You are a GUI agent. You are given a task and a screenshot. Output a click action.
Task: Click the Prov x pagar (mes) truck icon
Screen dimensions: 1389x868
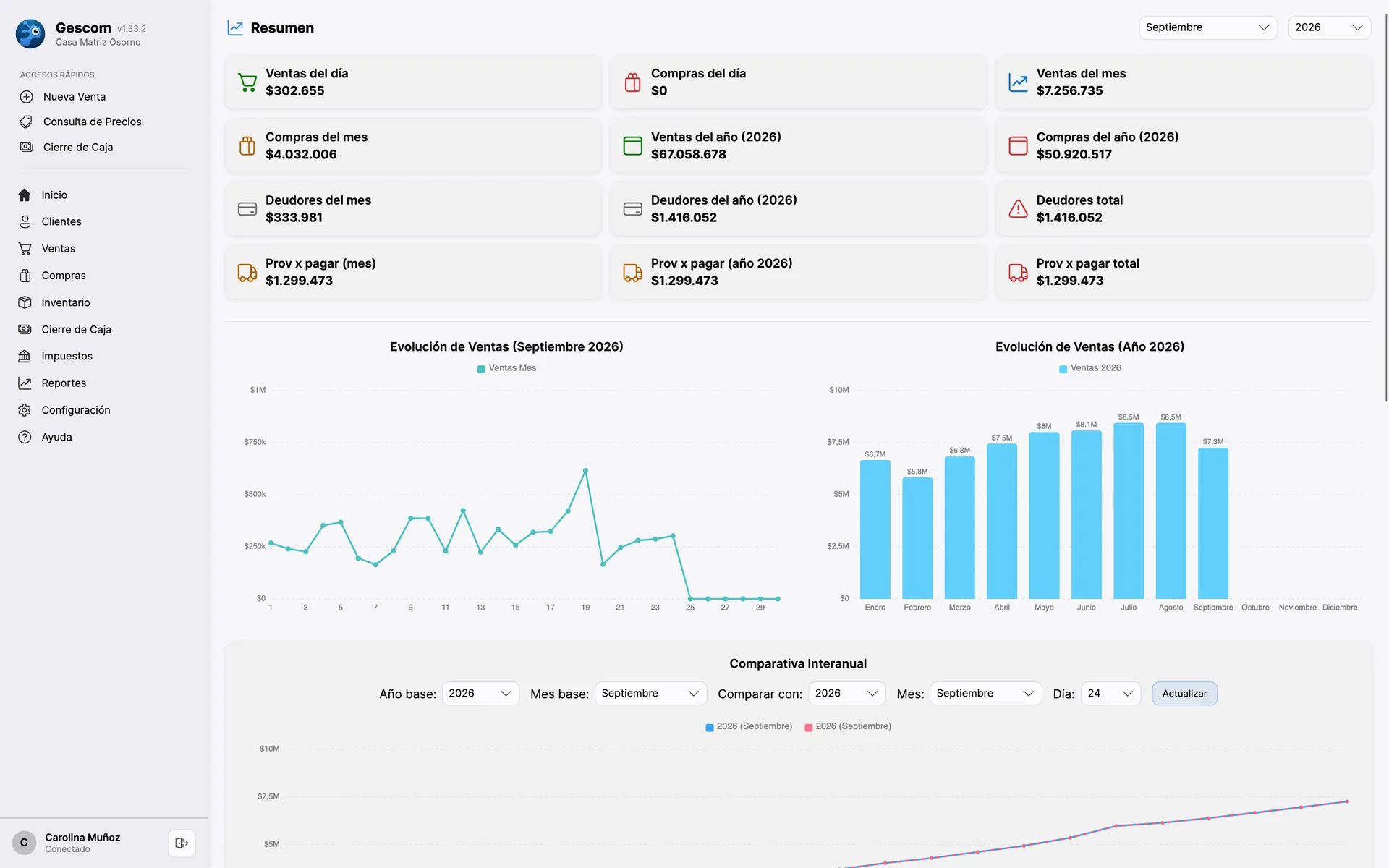(x=247, y=273)
